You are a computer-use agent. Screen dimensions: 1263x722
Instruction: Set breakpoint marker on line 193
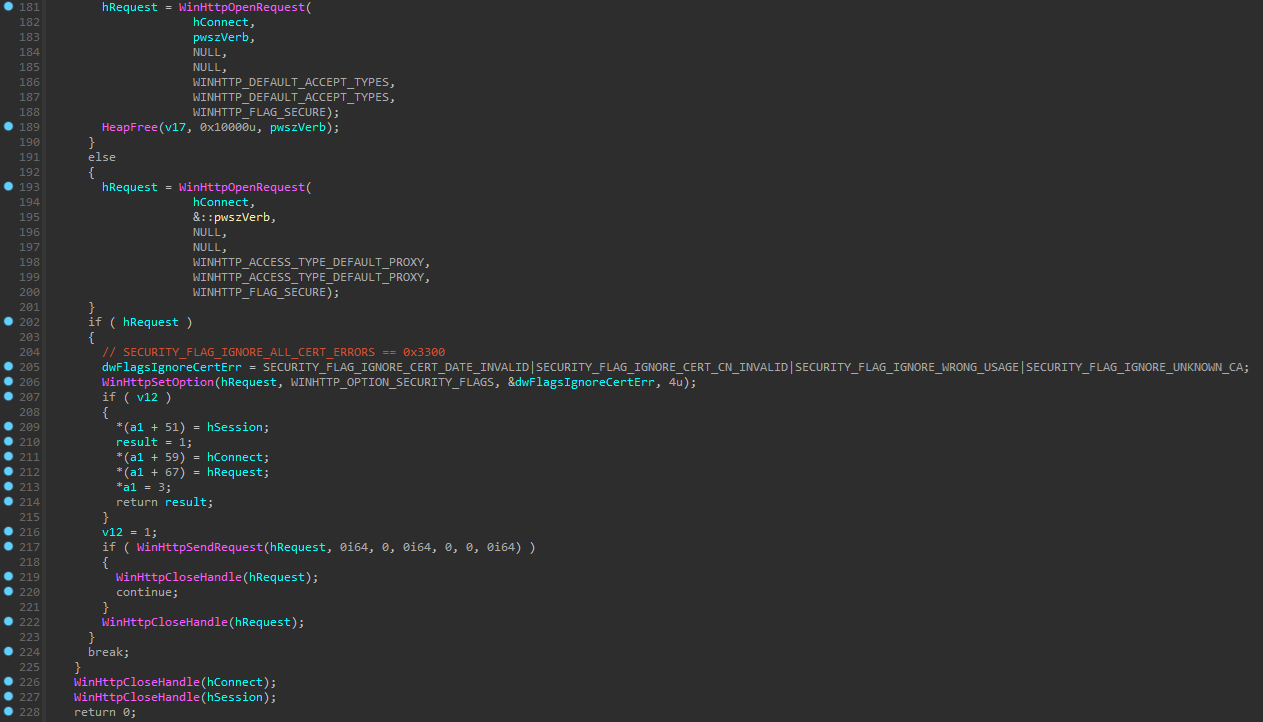[9, 187]
